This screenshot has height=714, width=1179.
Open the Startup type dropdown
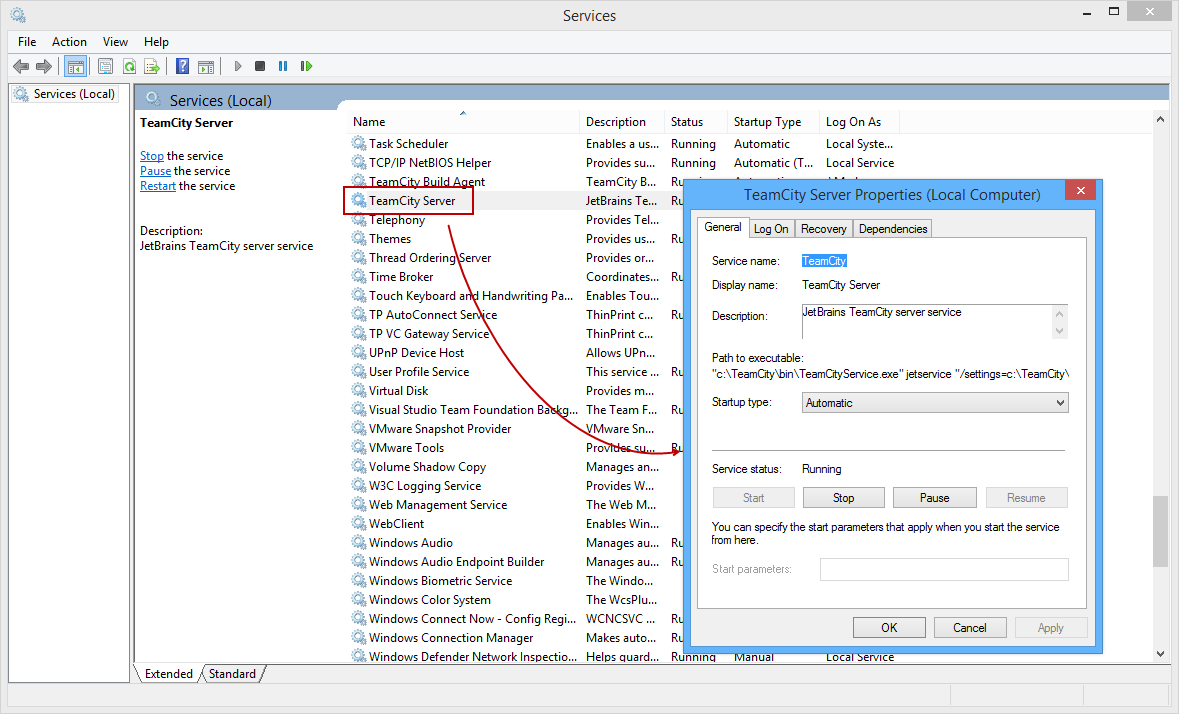click(935, 403)
